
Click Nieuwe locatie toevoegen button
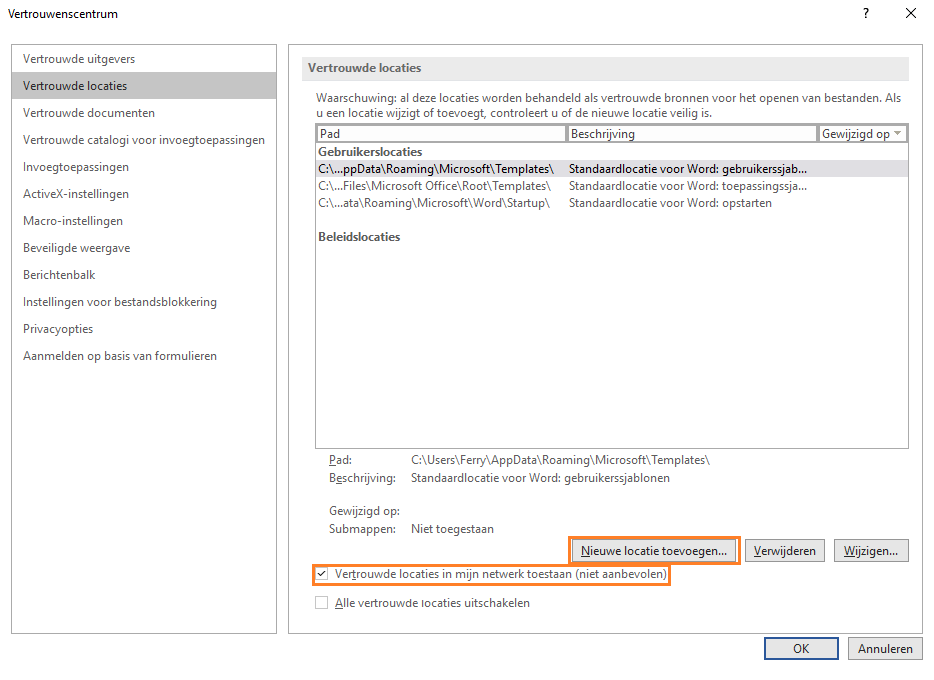coord(653,551)
